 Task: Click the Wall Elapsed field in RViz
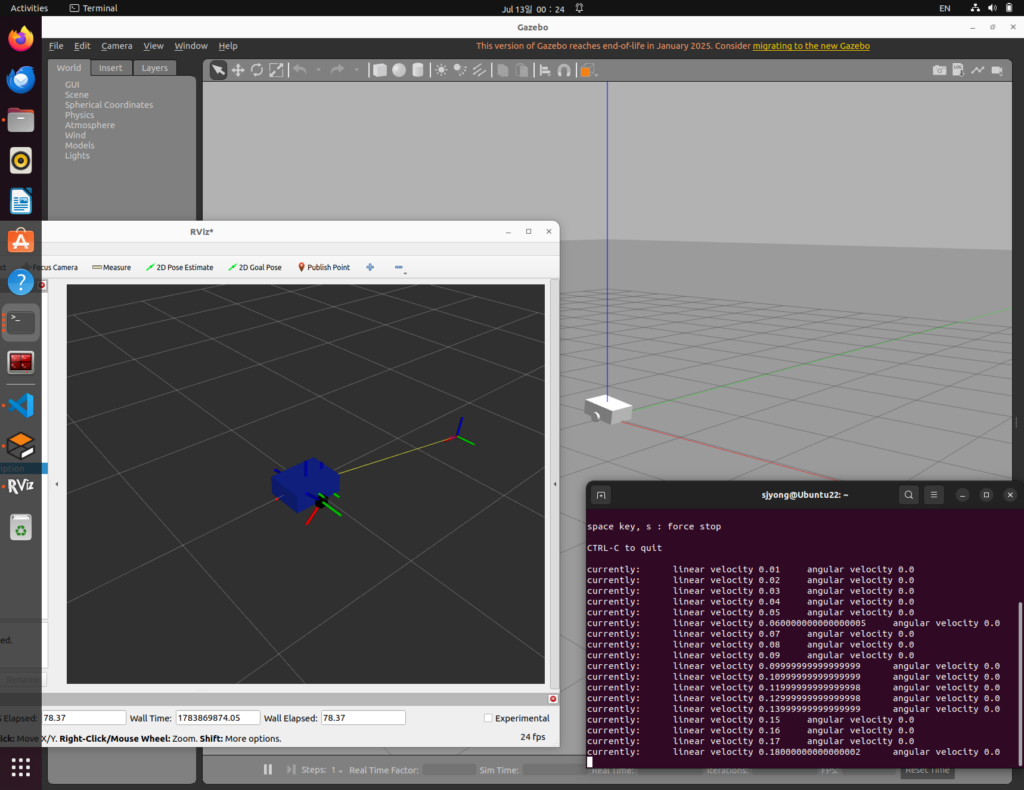pos(363,718)
